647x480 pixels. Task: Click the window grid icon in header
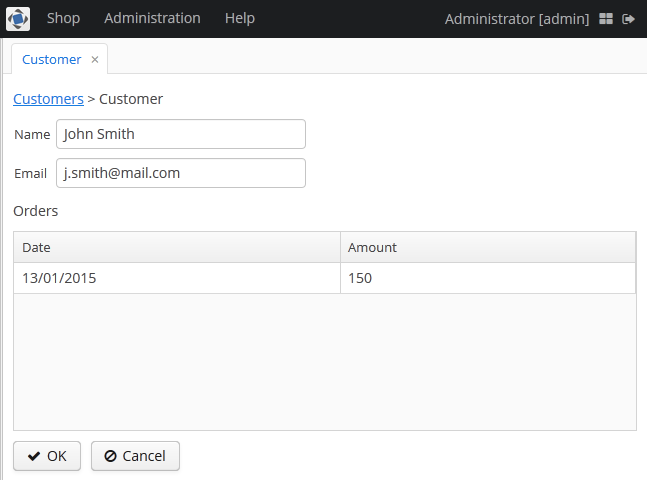point(607,19)
